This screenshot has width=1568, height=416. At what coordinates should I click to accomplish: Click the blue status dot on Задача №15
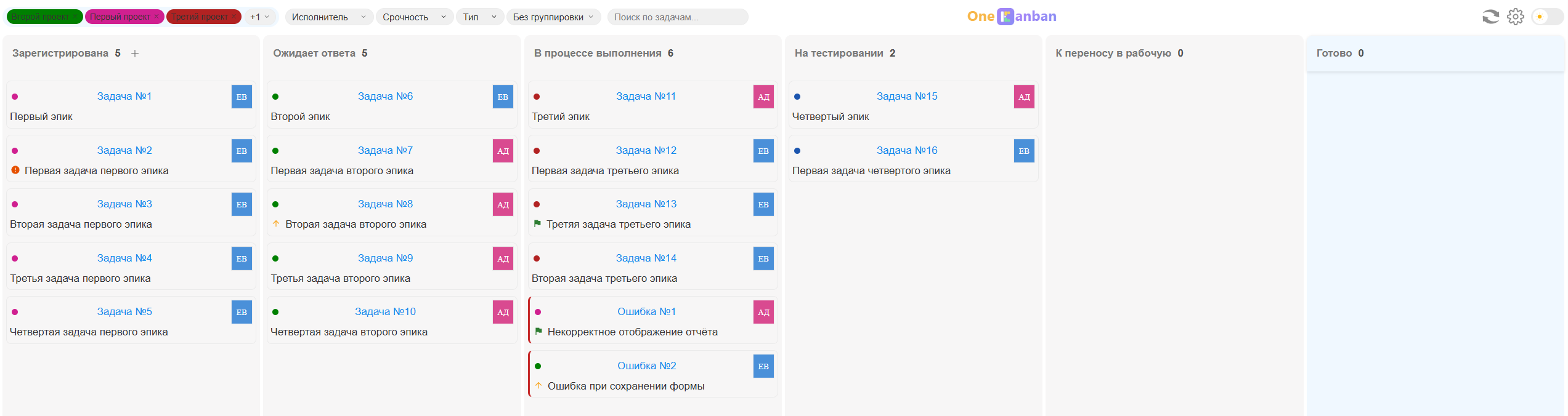pyautogui.click(x=797, y=97)
